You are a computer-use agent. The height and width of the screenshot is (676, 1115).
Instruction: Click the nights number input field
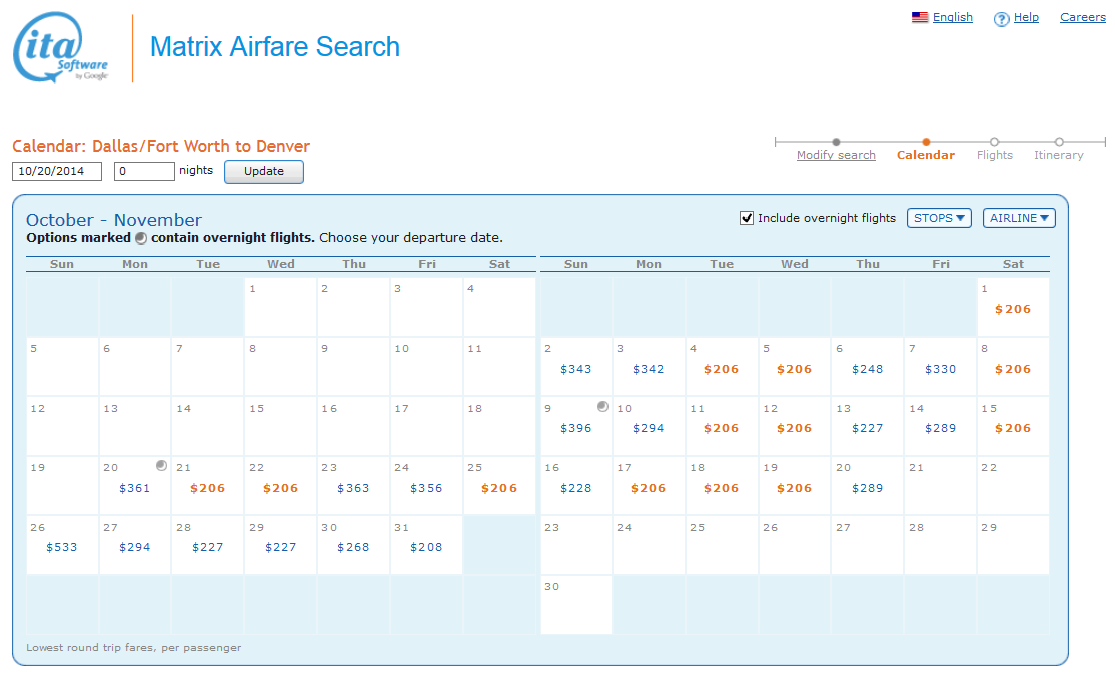(x=144, y=171)
